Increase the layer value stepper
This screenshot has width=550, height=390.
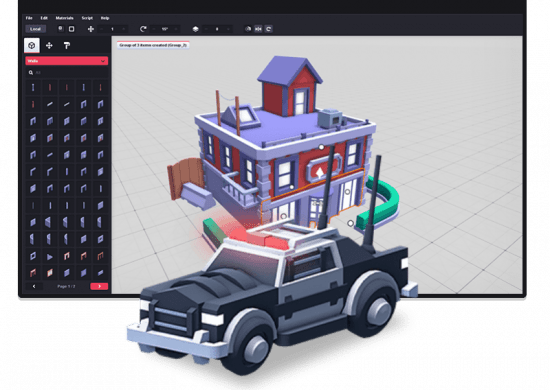click(x=228, y=29)
